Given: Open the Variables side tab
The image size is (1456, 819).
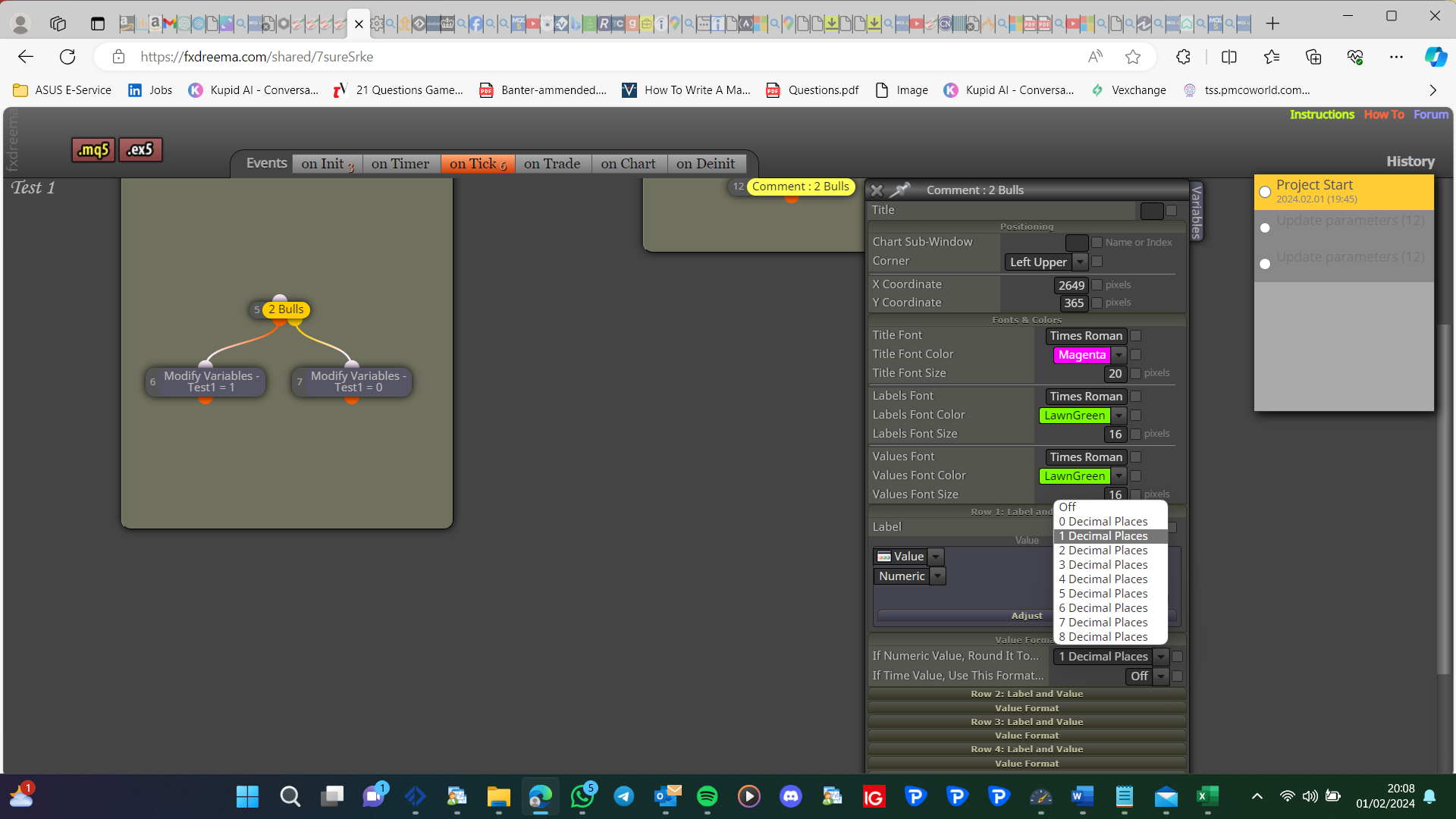Looking at the screenshot, I should coord(1197,212).
